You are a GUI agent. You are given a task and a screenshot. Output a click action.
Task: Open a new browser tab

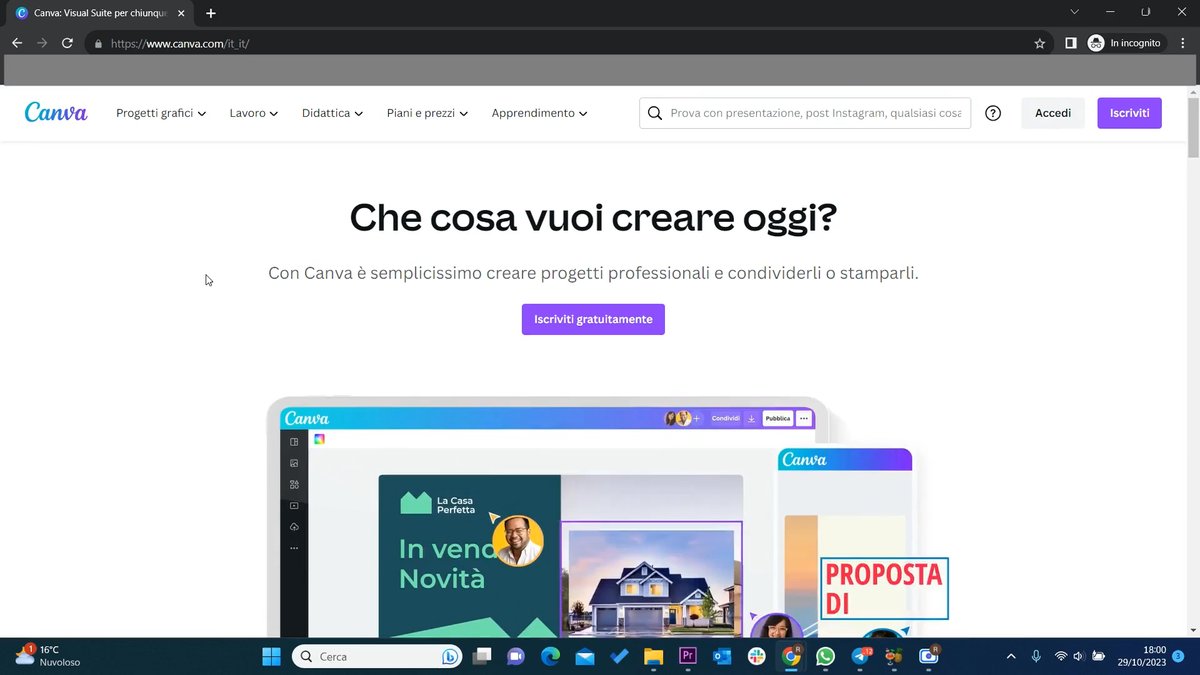(x=211, y=13)
